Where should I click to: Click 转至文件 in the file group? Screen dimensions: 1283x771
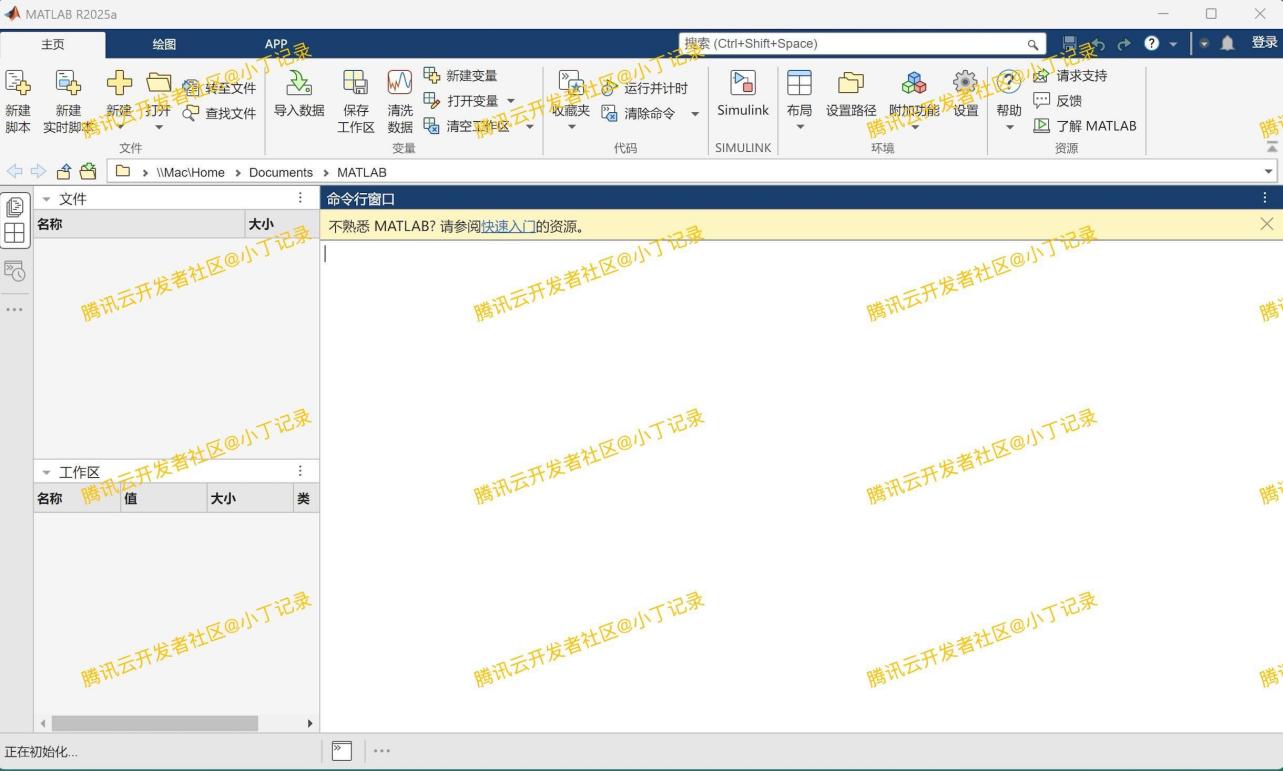coord(220,88)
